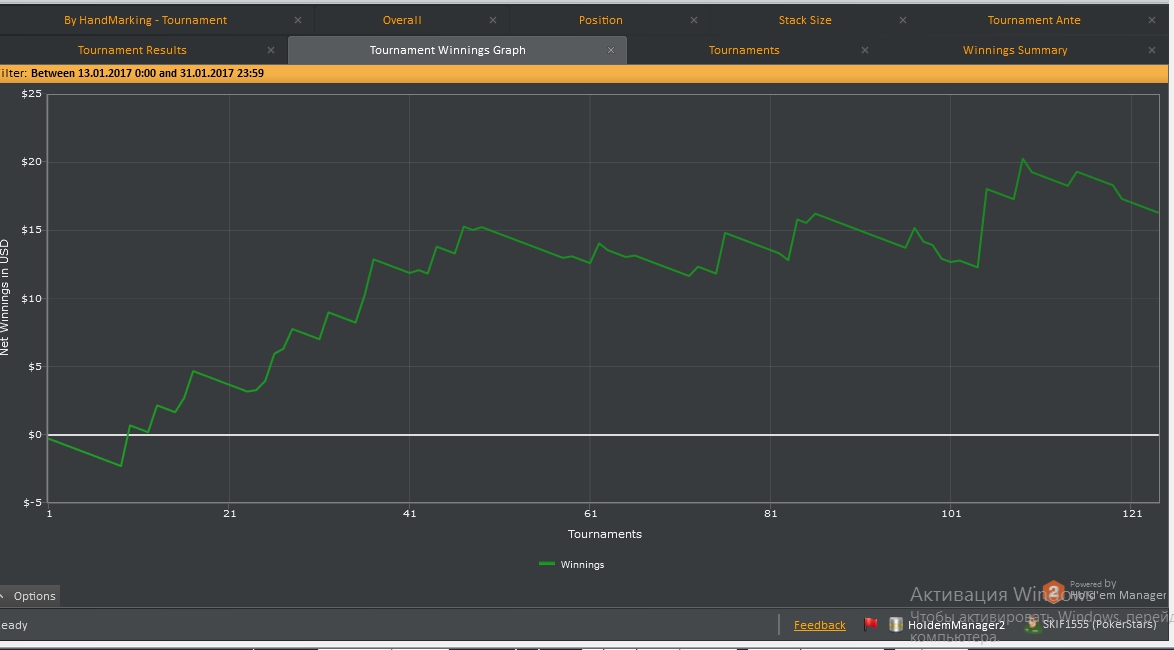The image size is (1174, 650).
Task: Click the 61 x-axis label
Action: pos(591,513)
